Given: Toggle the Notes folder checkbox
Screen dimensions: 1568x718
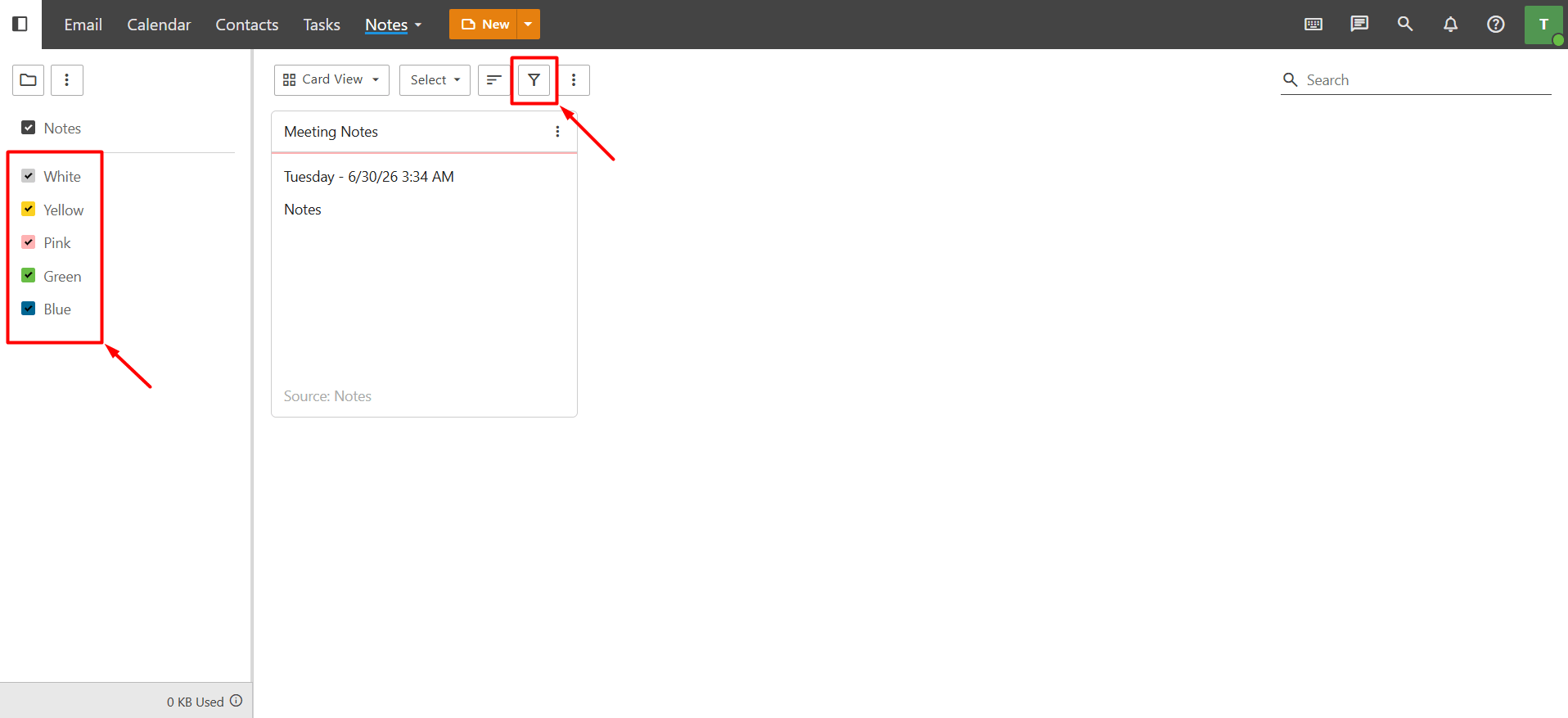Looking at the screenshot, I should pos(29,128).
